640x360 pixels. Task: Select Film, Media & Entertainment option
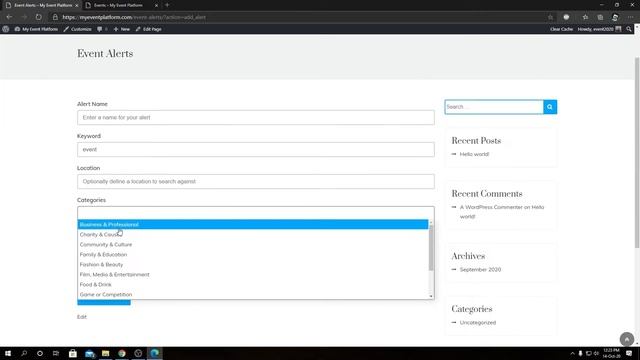[x=253, y=274]
